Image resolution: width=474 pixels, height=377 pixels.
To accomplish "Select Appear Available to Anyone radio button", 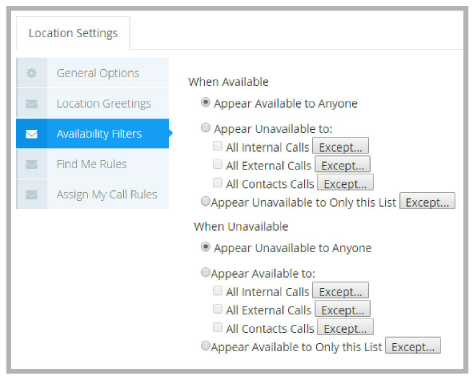I will coord(206,102).
